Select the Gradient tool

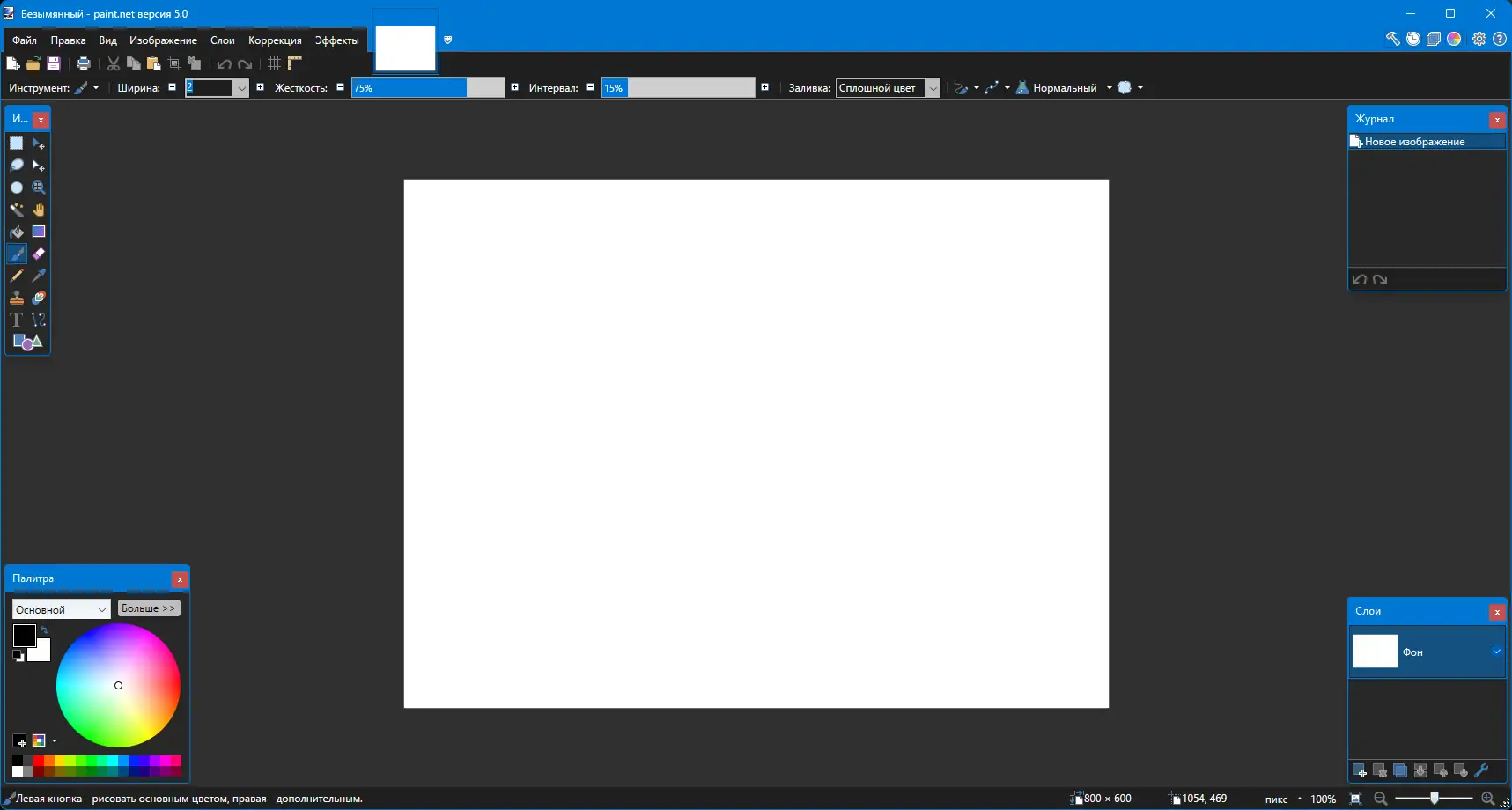[x=39, y=232]
